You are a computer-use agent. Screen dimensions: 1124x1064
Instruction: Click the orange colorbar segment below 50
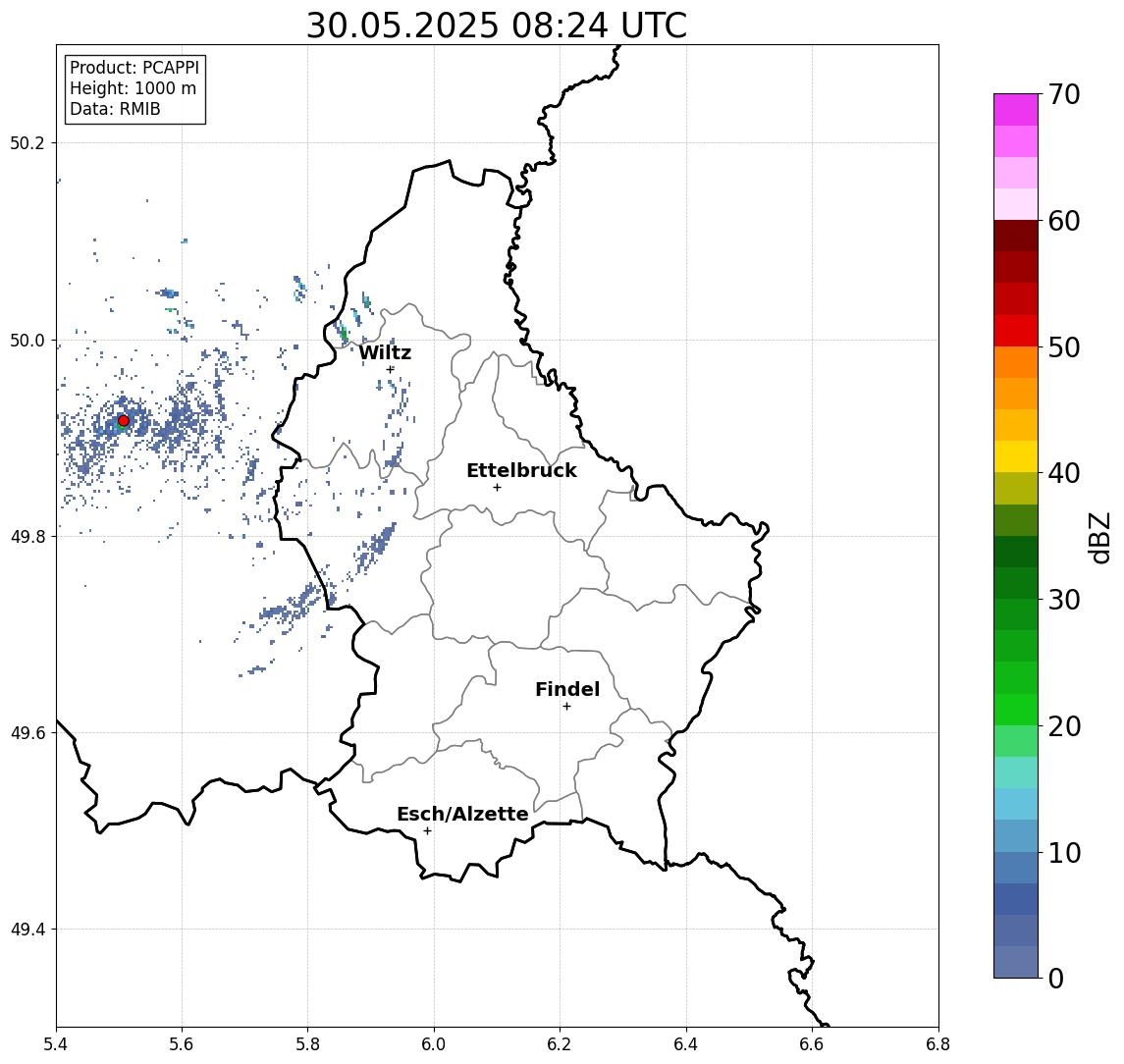1016,362
